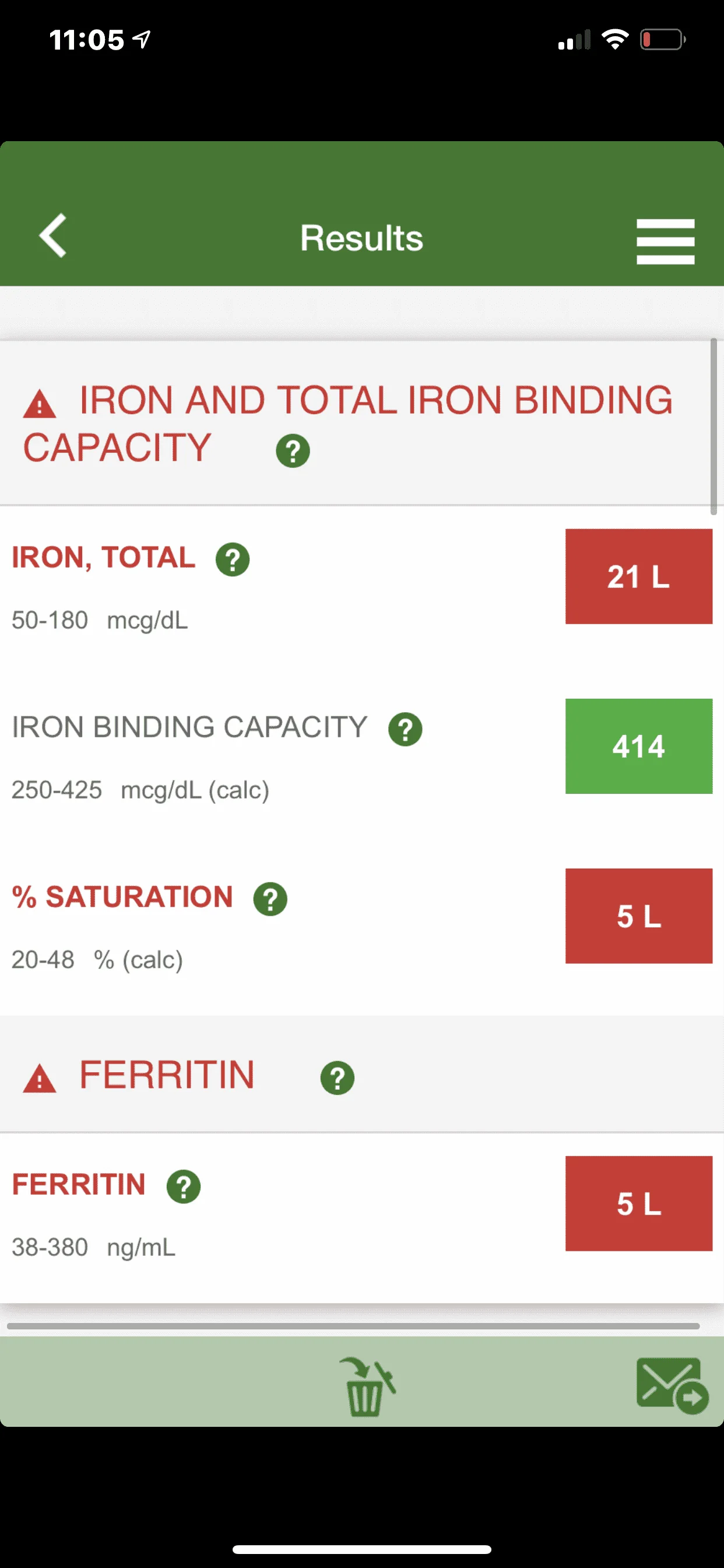
Task: Open help icon next to IRON, TOTAL
Action: point(233,559)
